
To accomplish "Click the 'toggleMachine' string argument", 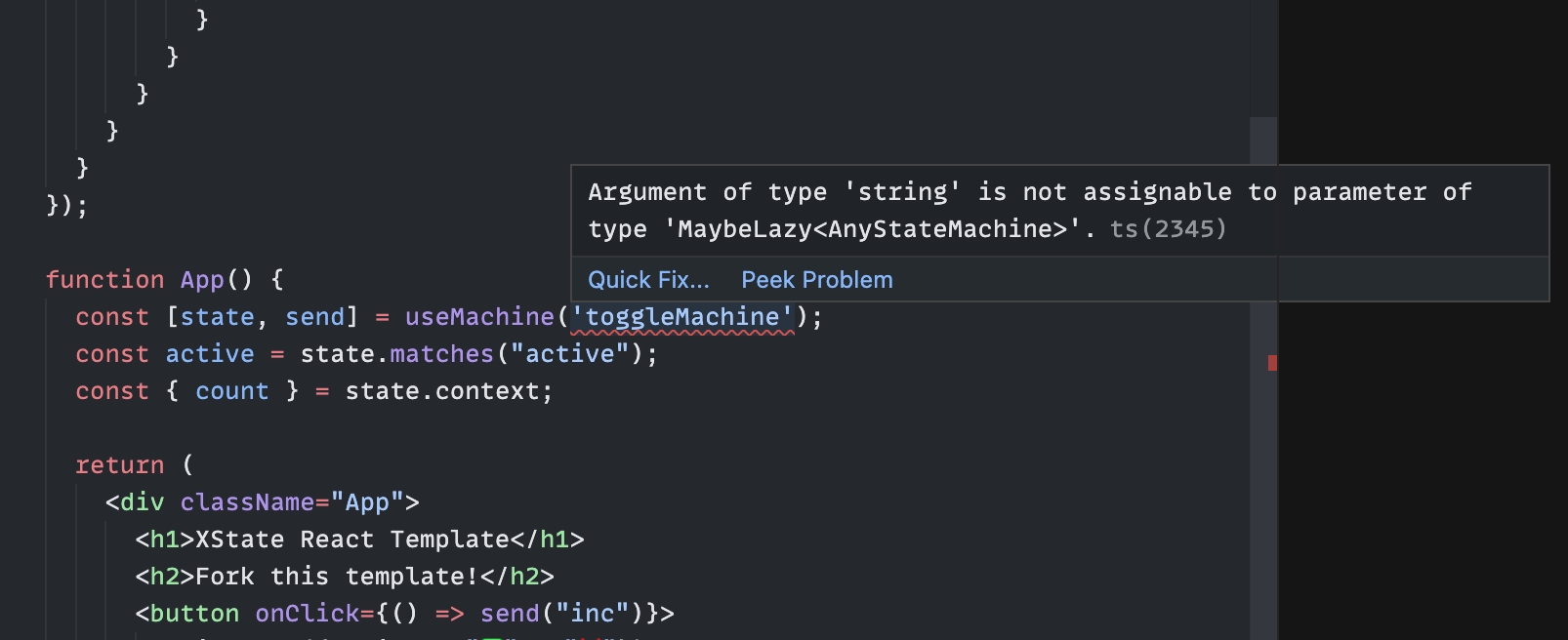I will pos(682,317).
